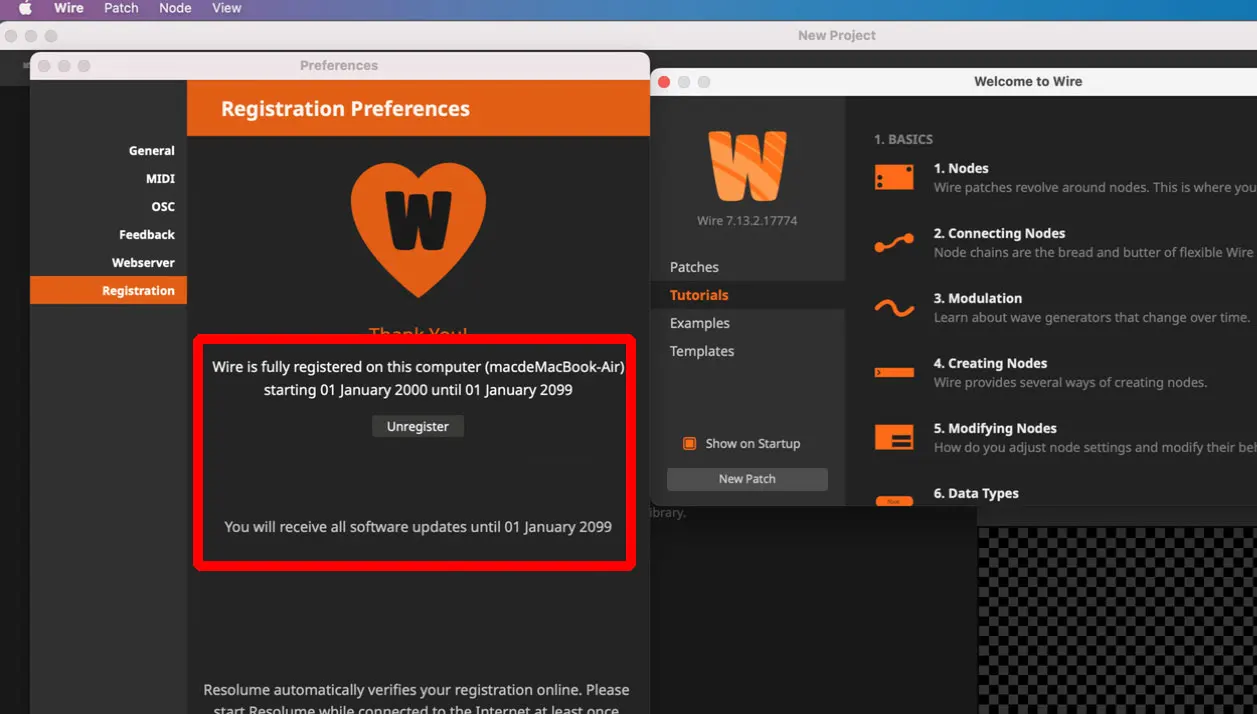Open '5. Modifying Nodes' tutorial title

coord(995,428)
